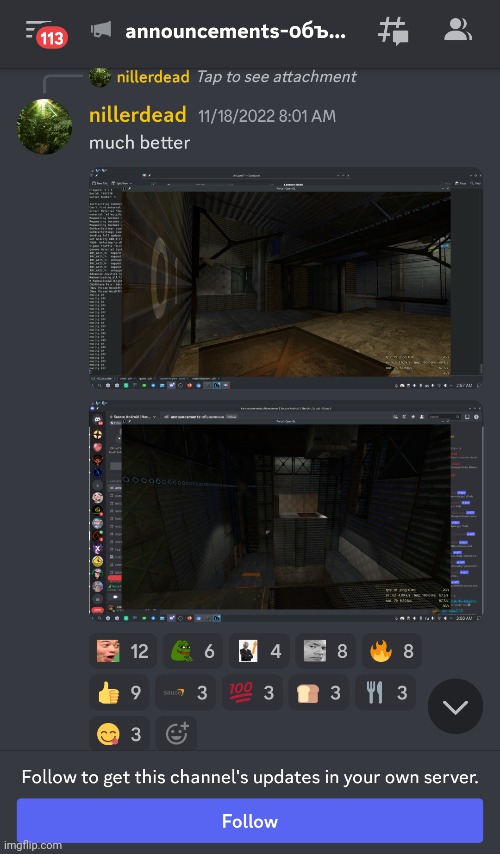This screenshot has width=500, height=854.
Task: Toggle the thumbs up reaction
Action: pos(119,692)
